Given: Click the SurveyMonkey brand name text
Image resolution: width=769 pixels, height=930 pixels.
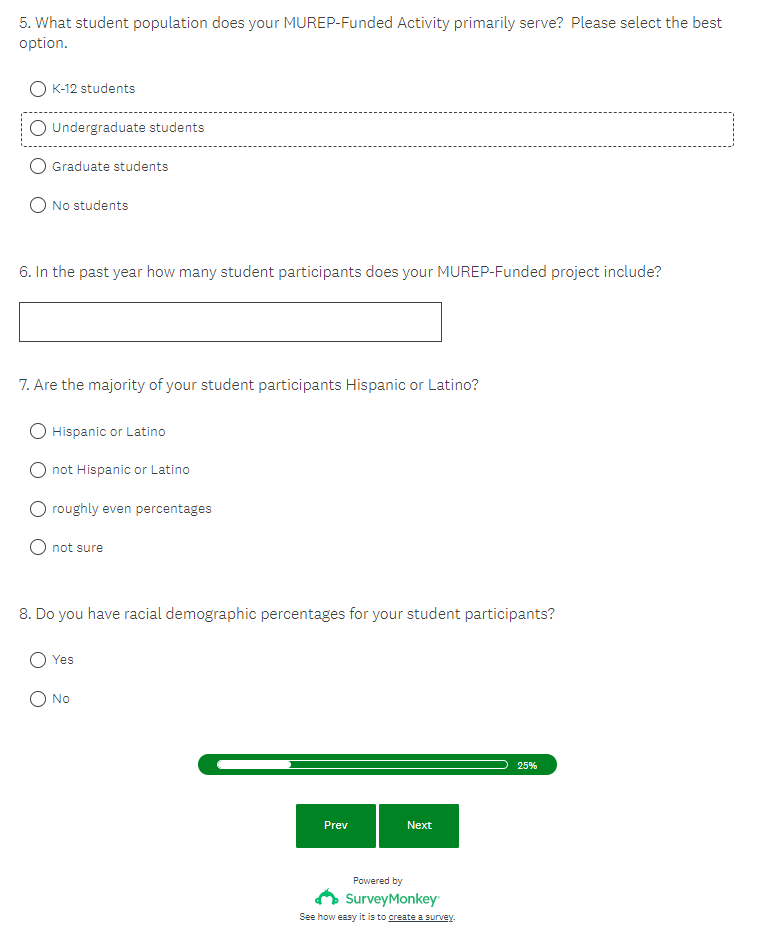Looking at the screenshot, I should (x=392, y=899).
